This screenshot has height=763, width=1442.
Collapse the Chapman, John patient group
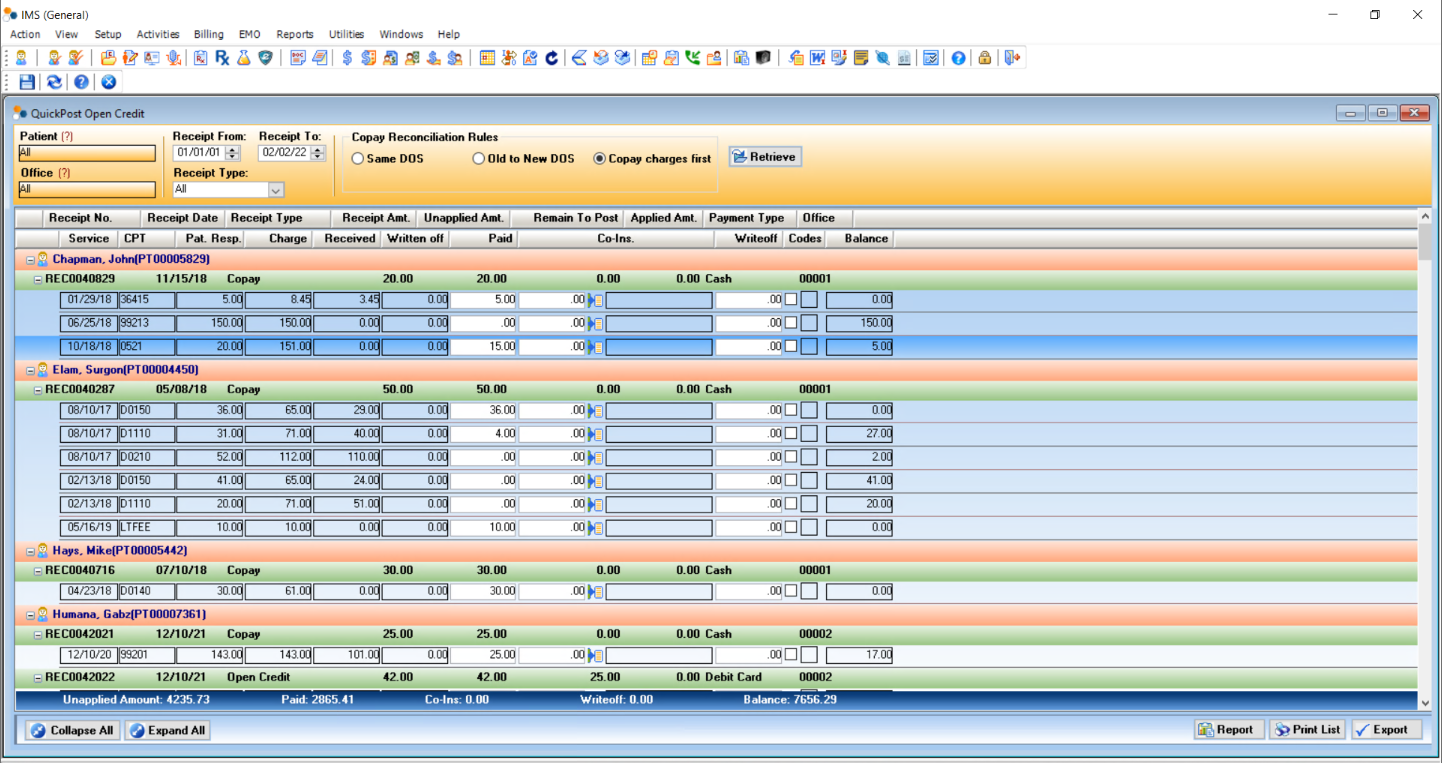[30, 260]
